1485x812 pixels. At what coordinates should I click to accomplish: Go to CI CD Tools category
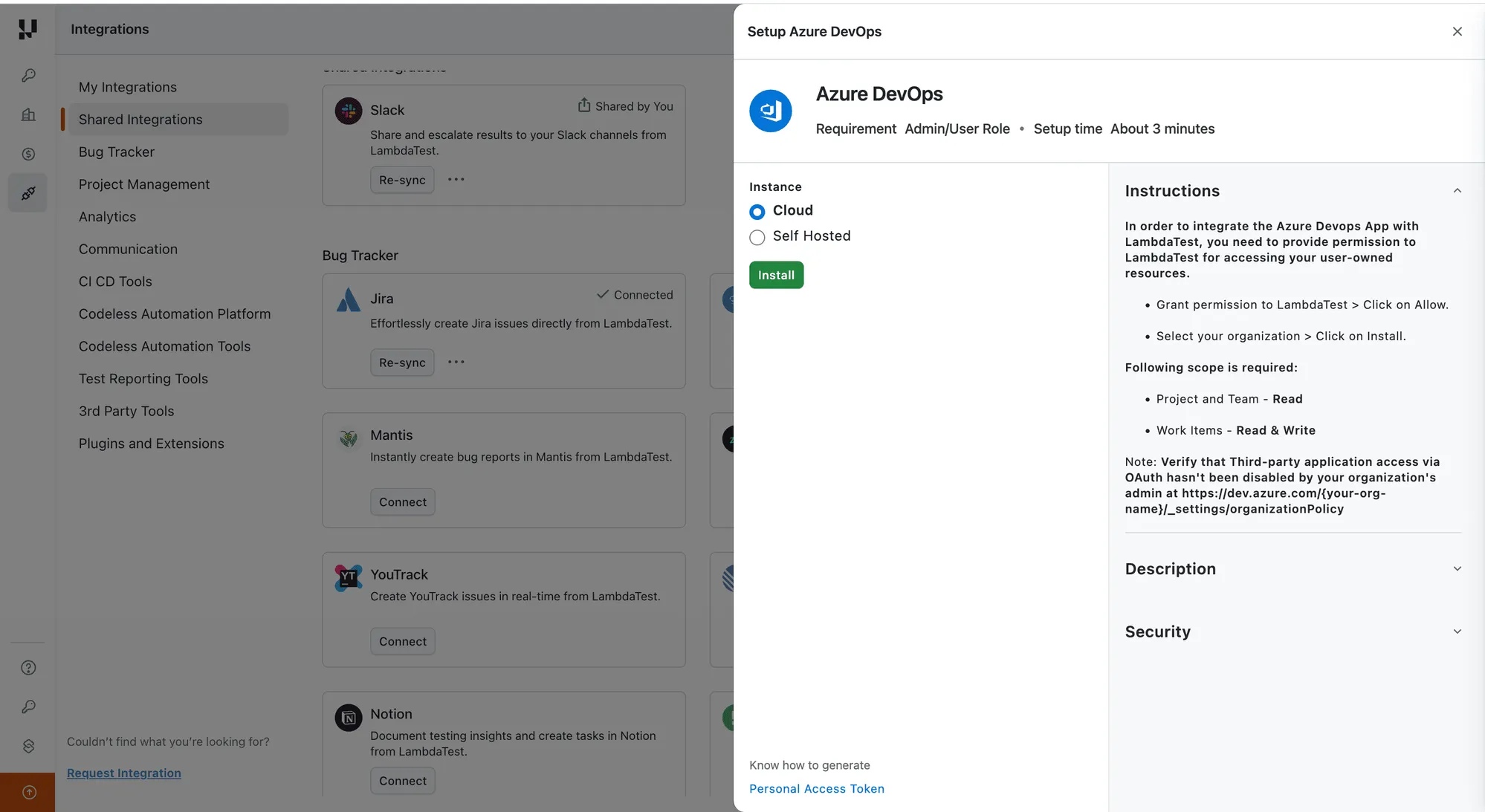click(115, 282)
